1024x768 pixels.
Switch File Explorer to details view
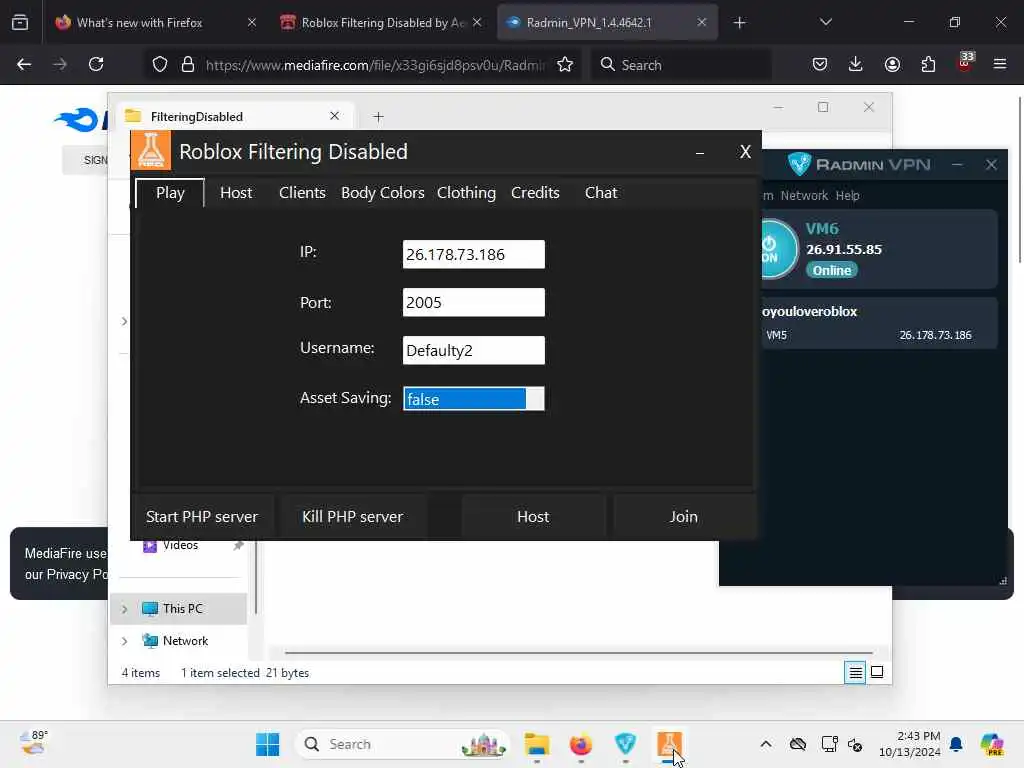(855, 672)
